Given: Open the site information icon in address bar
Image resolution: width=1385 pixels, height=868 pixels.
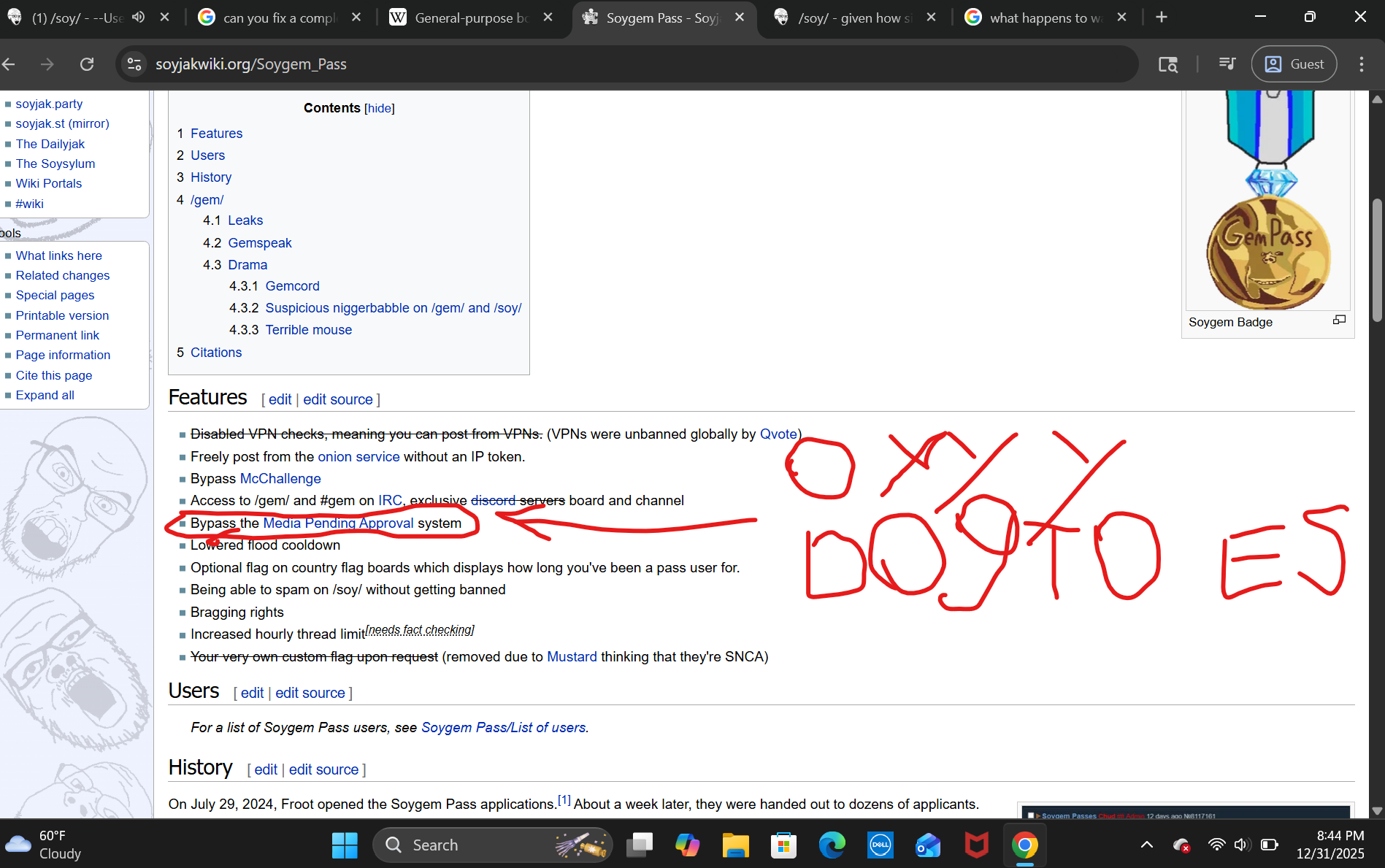Looking at the screenshot, I should (134, 64).
